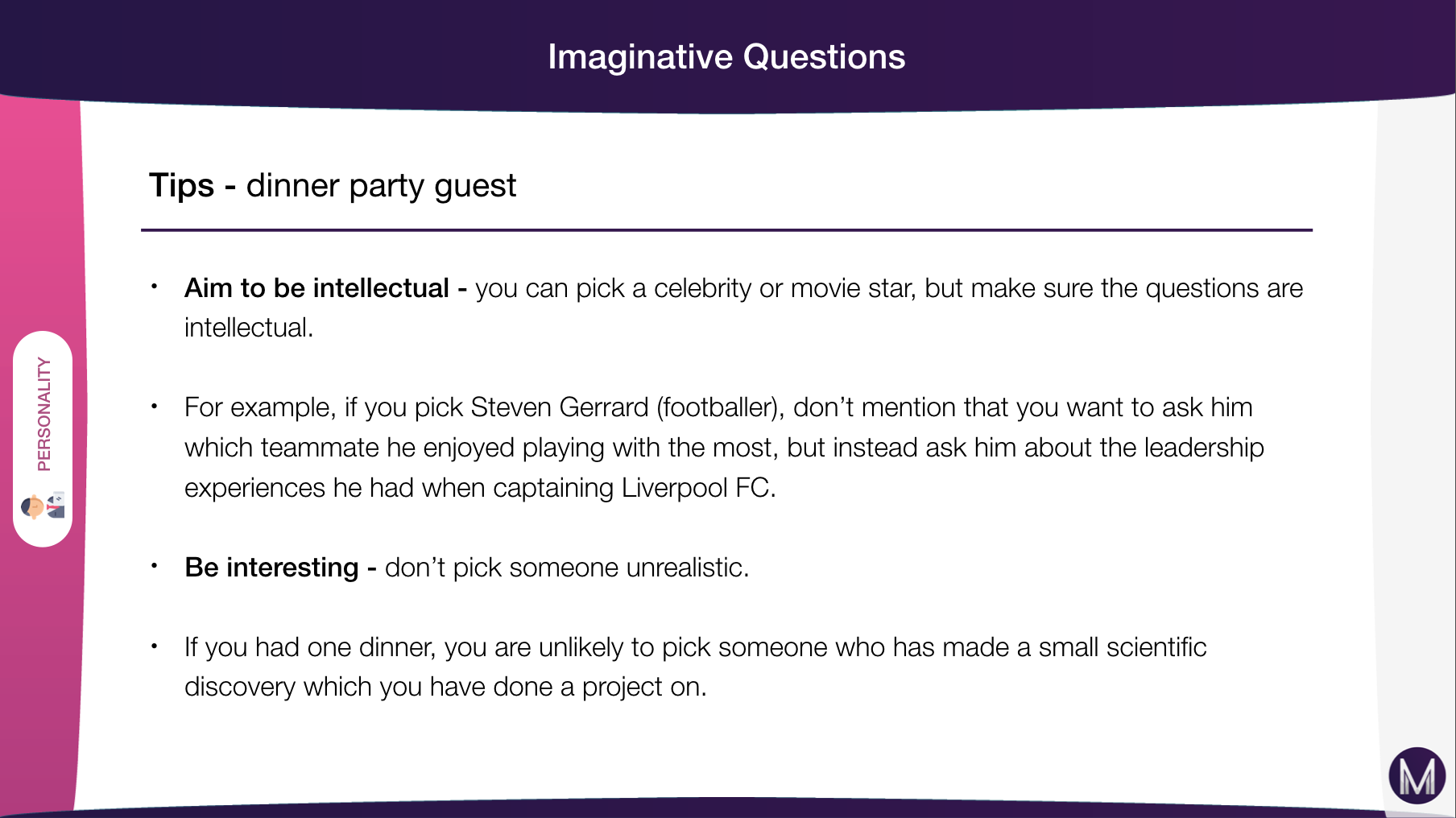Click the 'Be interesting' bold text
Image resolution: width=1456 pixels, height=818 pixels.
click(x=271, y=568)
